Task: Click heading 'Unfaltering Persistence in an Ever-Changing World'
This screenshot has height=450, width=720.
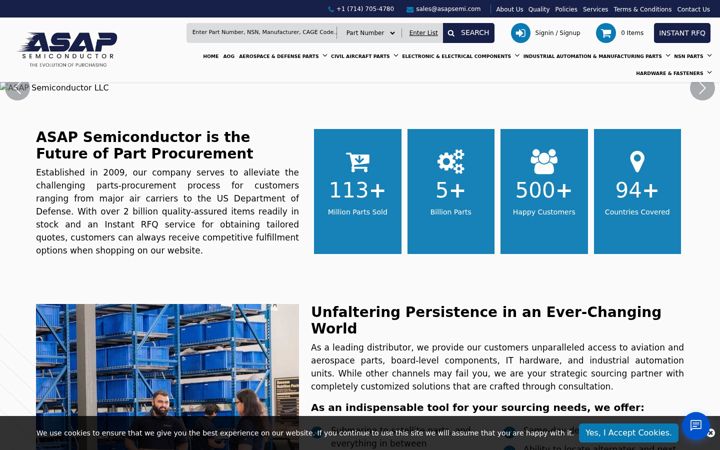Action: point(486,320)
